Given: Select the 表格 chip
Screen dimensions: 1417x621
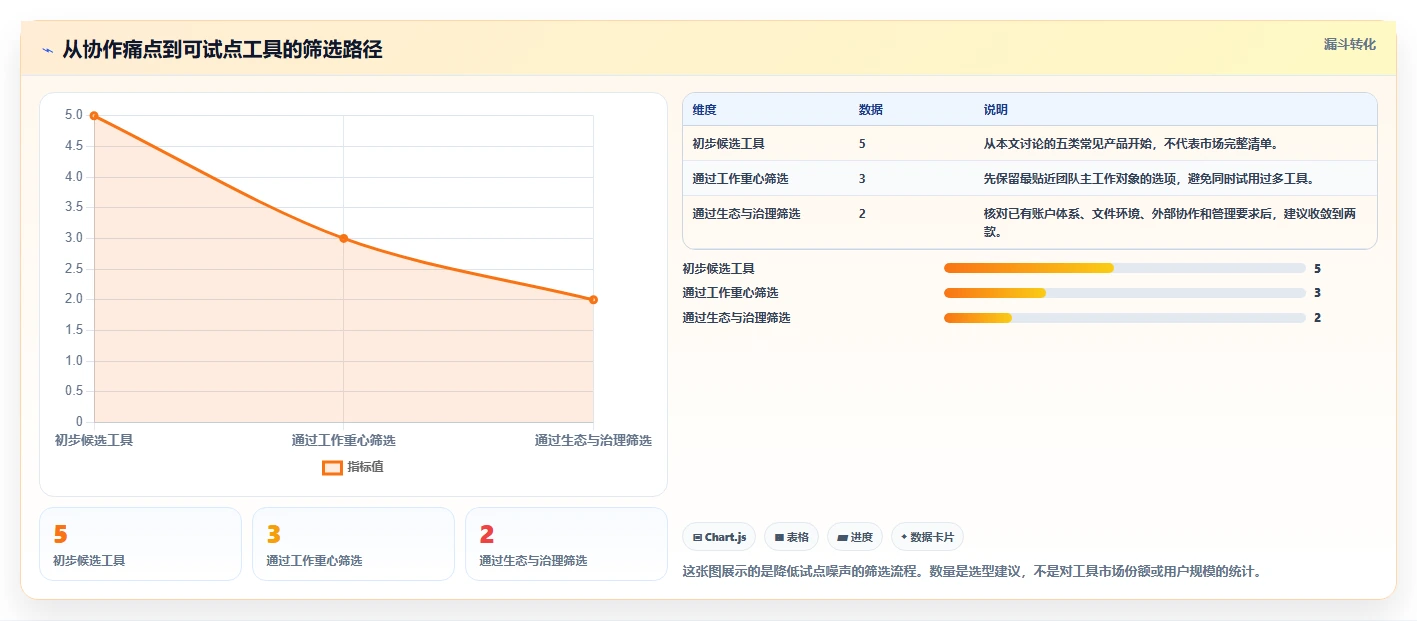Looking at the screenshot, I should [791, 537].
